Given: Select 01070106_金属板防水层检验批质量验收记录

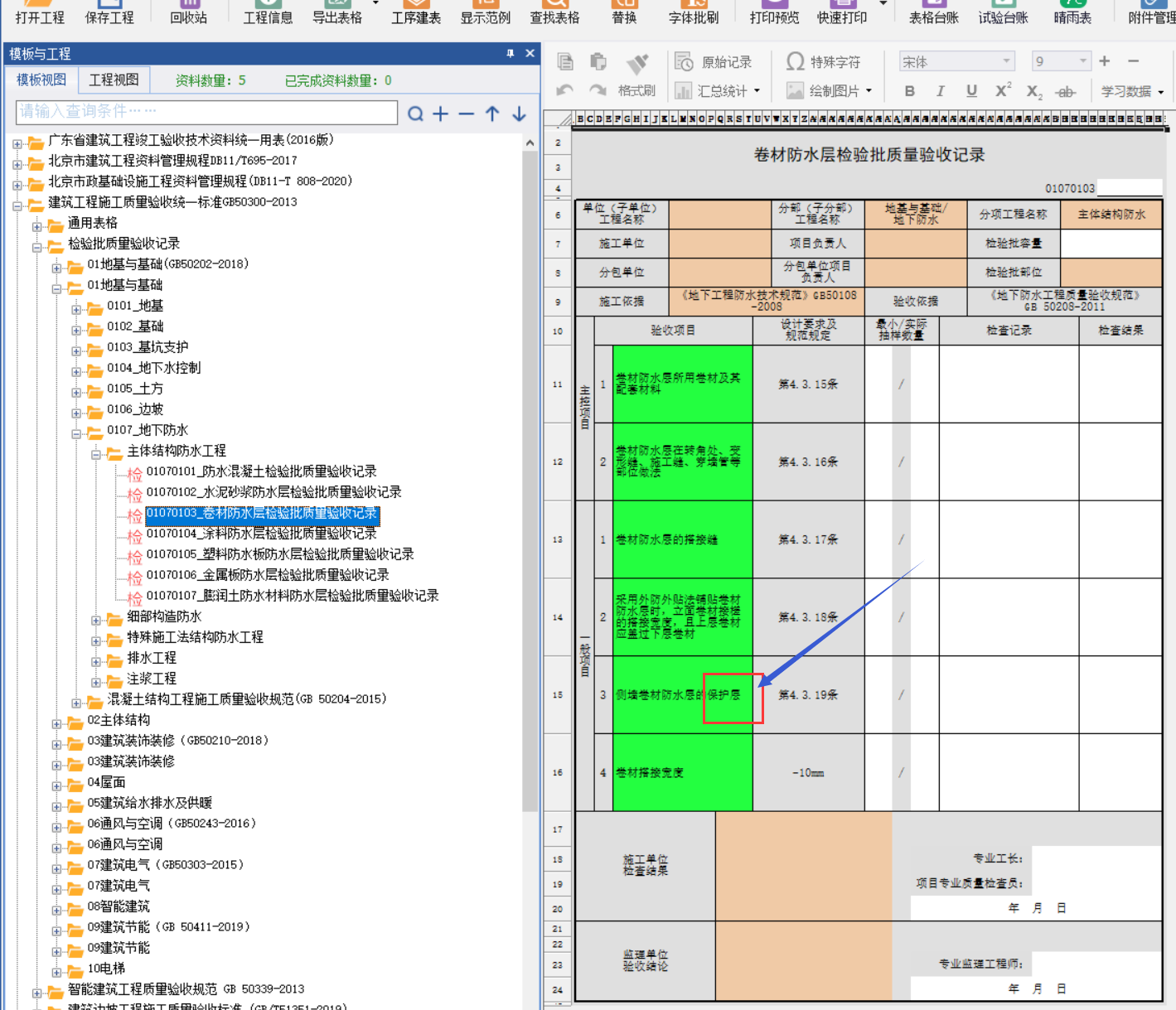Looking at the screenshot, I should click(268, 575).
